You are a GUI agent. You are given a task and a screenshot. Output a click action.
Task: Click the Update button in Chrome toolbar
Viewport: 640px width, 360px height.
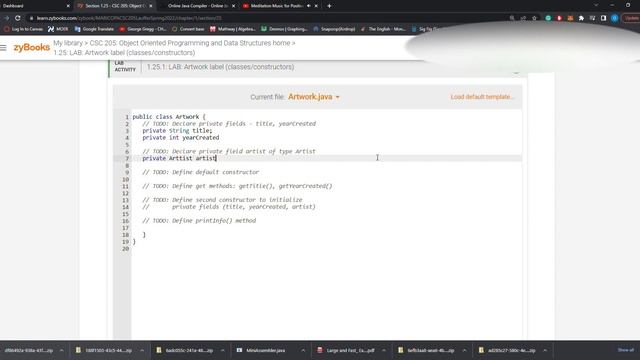[631, 18]
